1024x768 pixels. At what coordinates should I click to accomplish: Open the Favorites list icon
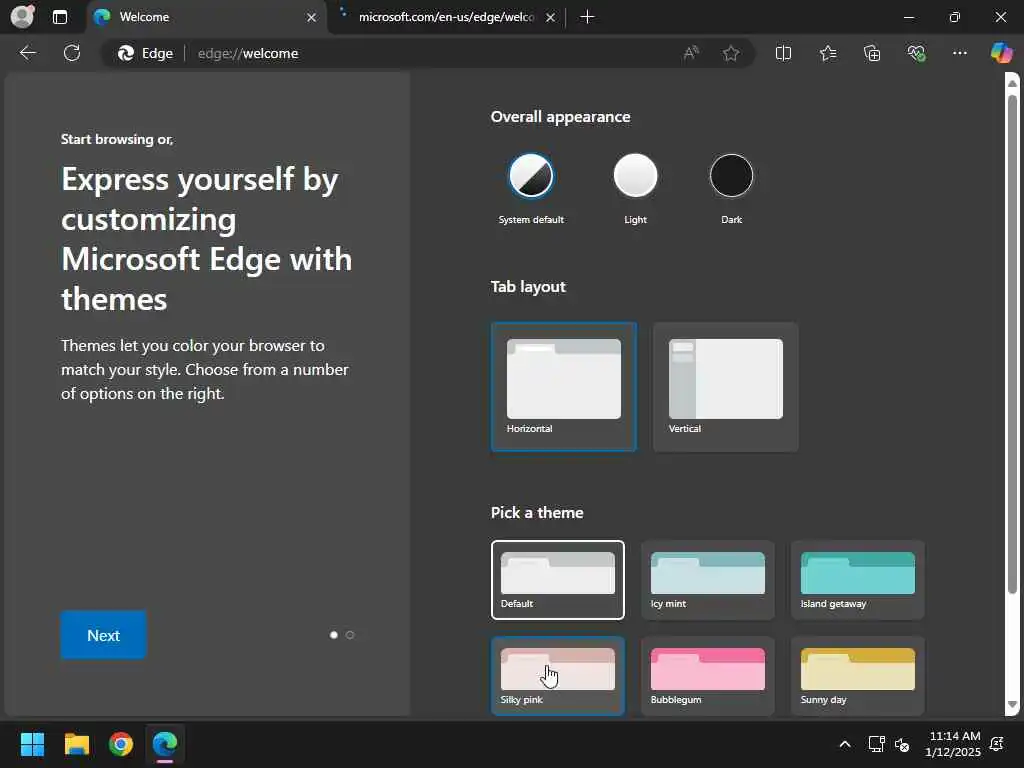pyautogui.click(x=827, y=54)
